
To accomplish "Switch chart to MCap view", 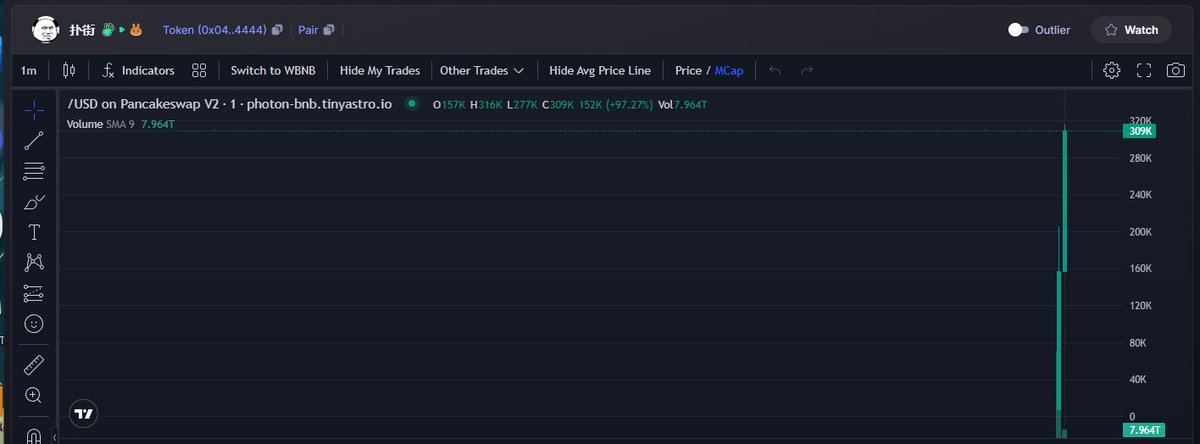I will coord(729,70).
